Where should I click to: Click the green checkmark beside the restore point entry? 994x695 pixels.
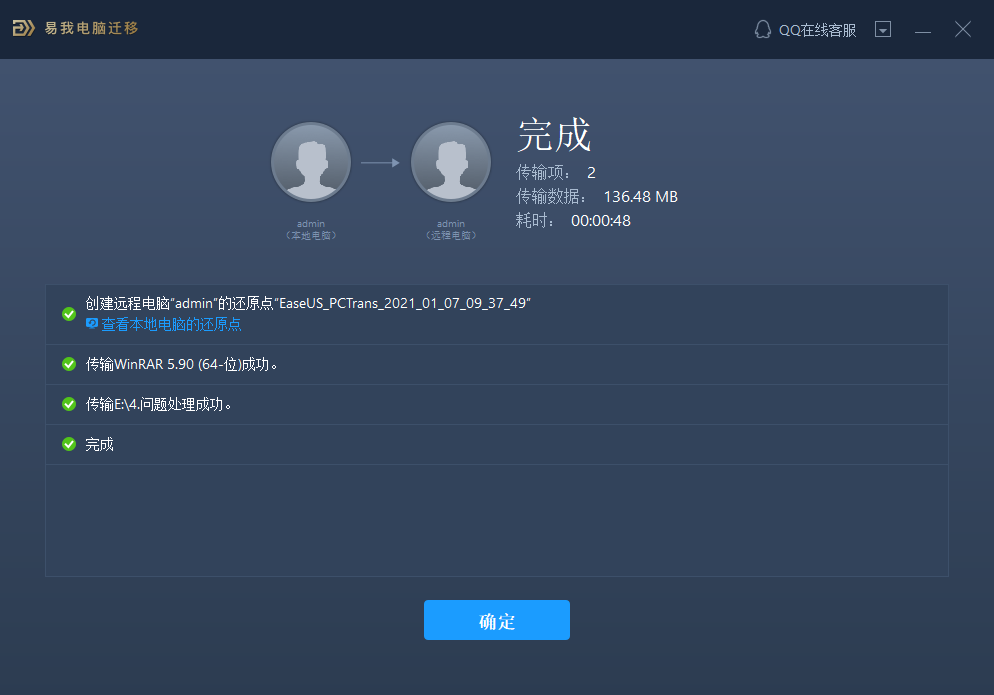(x=68, y=314)
